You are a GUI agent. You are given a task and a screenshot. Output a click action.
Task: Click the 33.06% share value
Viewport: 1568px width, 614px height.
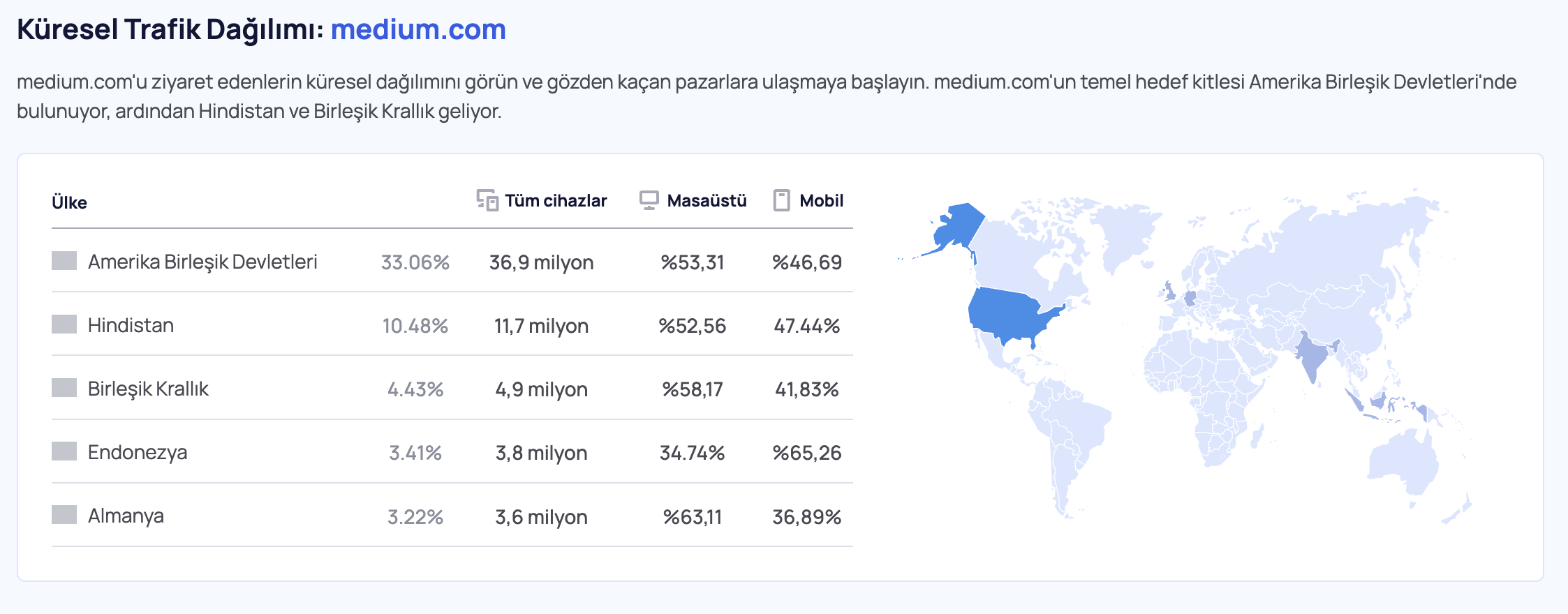click(x=415, y=262)
